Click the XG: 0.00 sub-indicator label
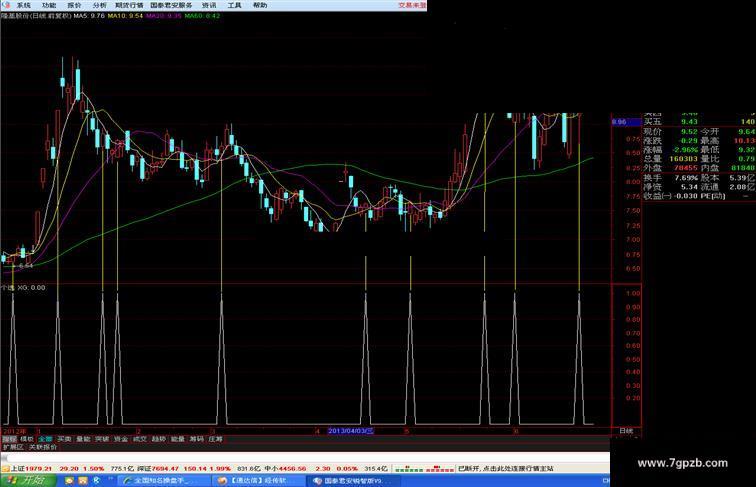 coord(31,287)
